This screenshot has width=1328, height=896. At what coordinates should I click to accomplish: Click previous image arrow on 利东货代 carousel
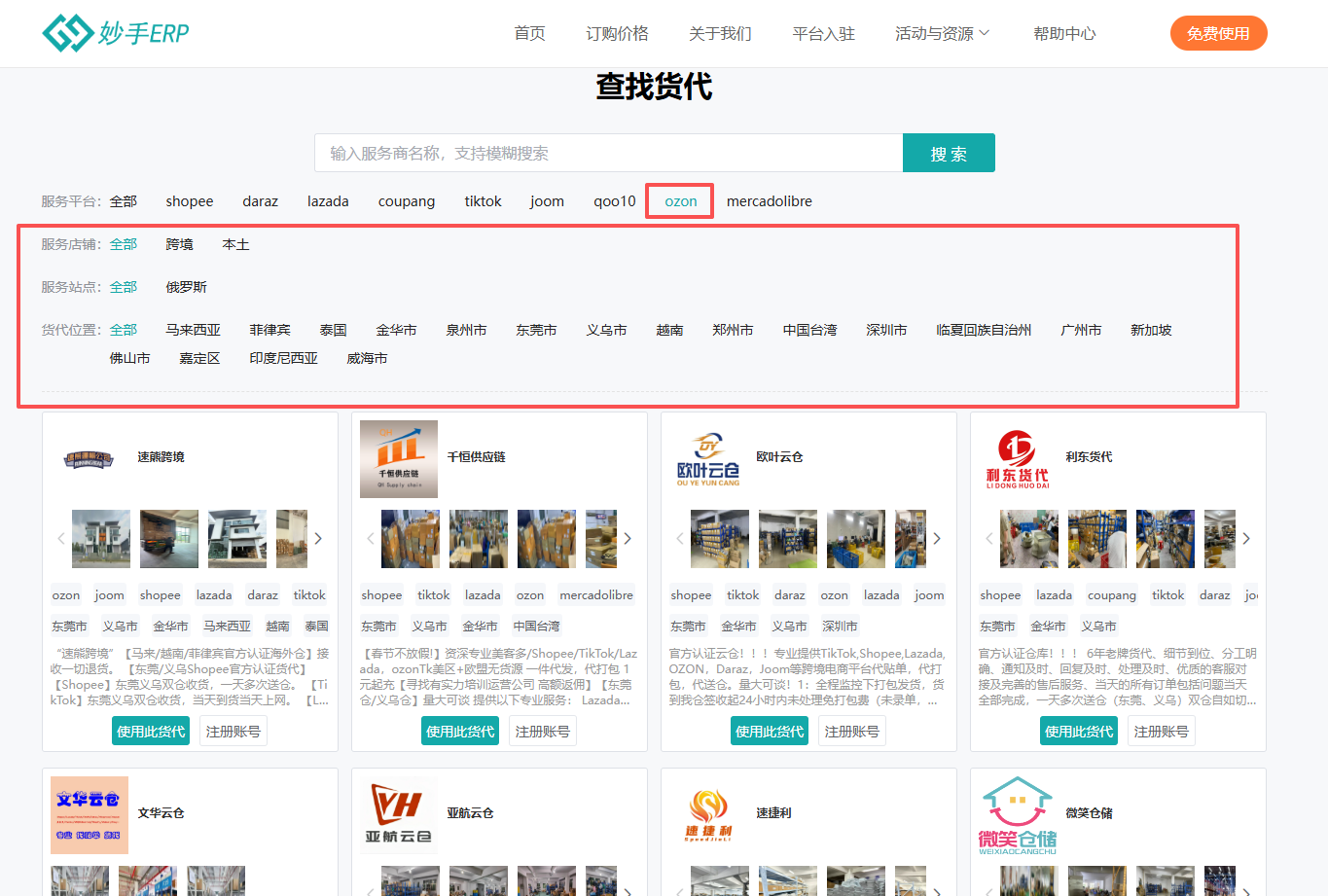coord(988,538)
